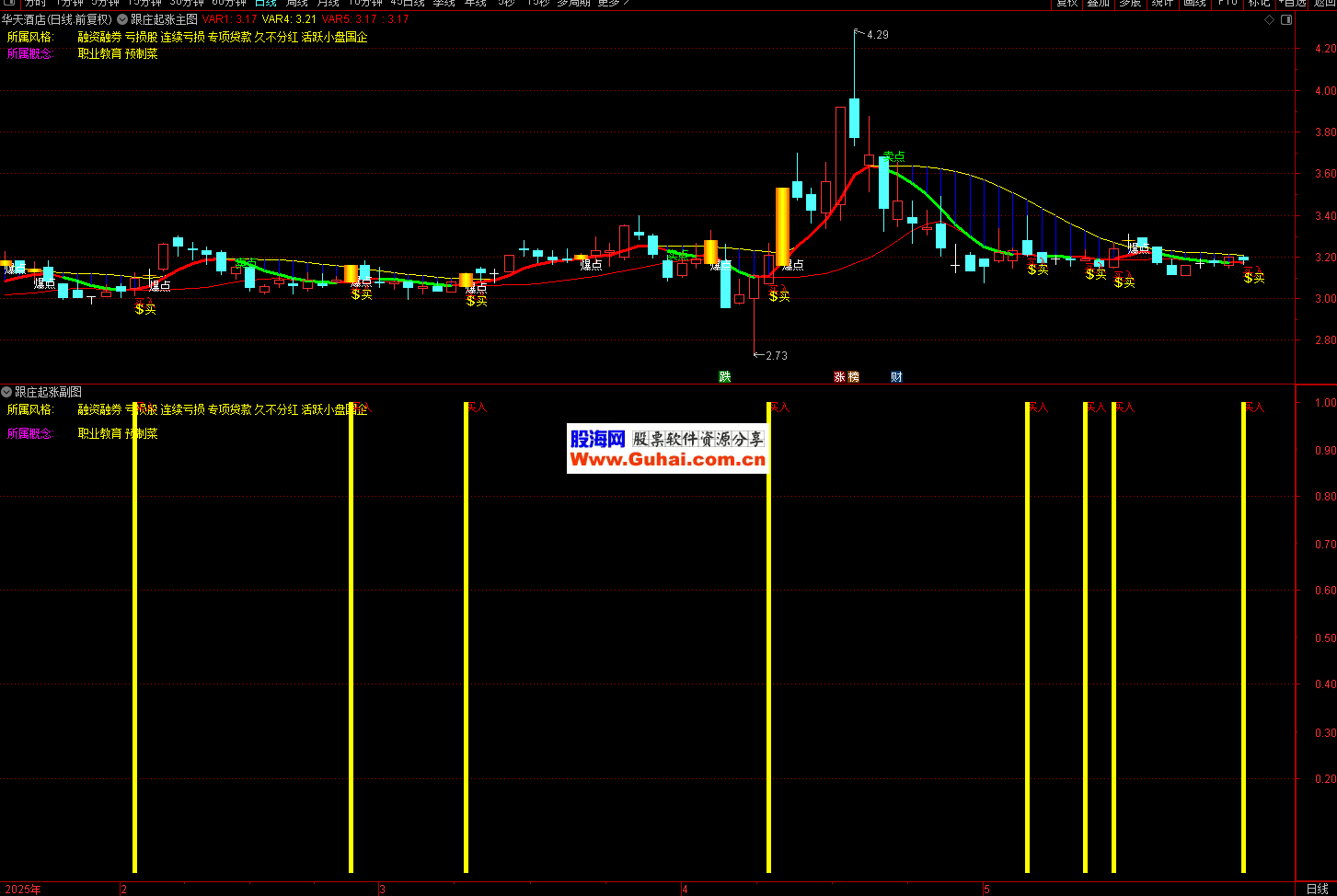Click the stock title 华天酒店(日线 前复权)
Image resolution: width=1337 pixels, height=896 pixels.
(x=57, y=19)
